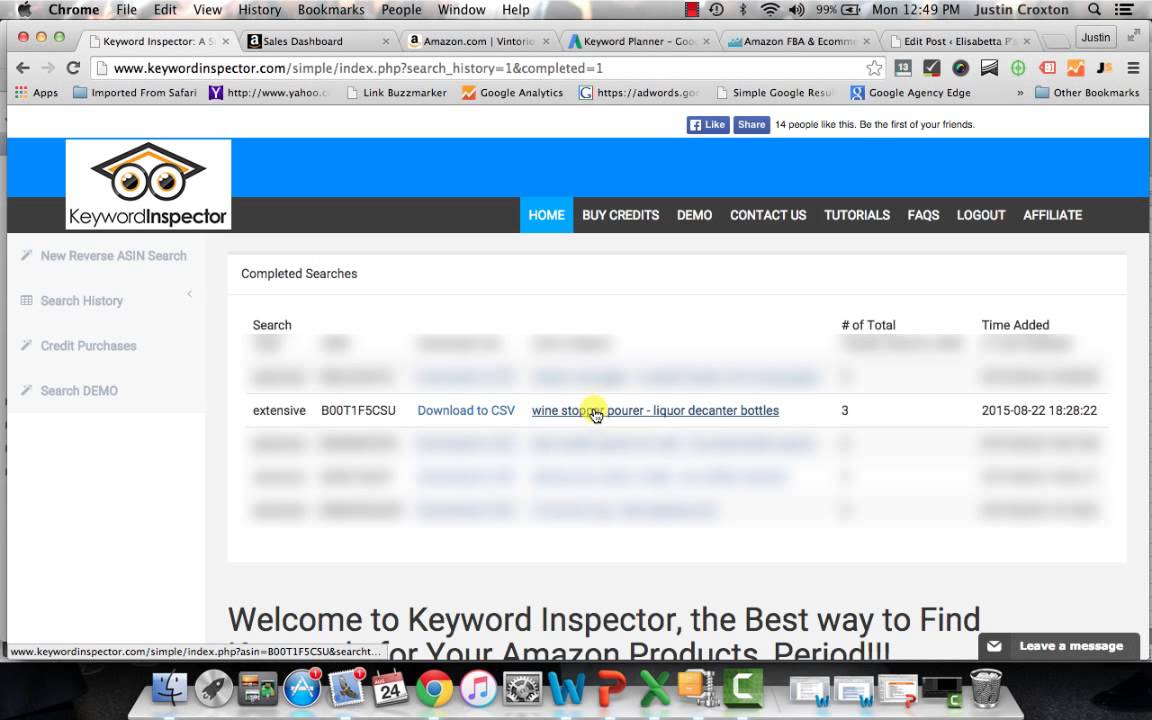Open the DEMO nav link

pos(694,215)
